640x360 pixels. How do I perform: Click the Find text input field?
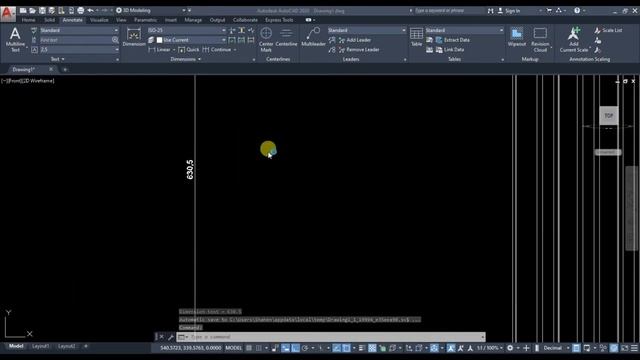point(75,40)
